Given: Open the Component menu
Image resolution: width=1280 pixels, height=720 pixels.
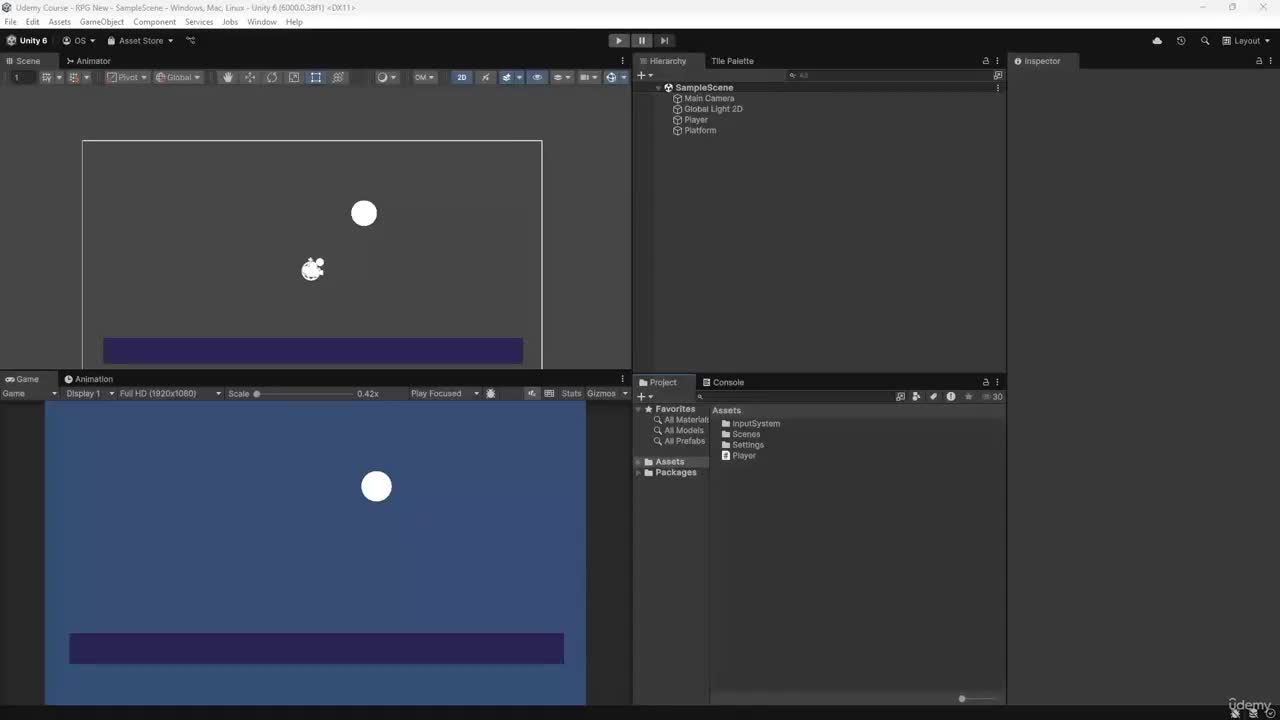Looking at the screenshot, I should pos(155,22).
